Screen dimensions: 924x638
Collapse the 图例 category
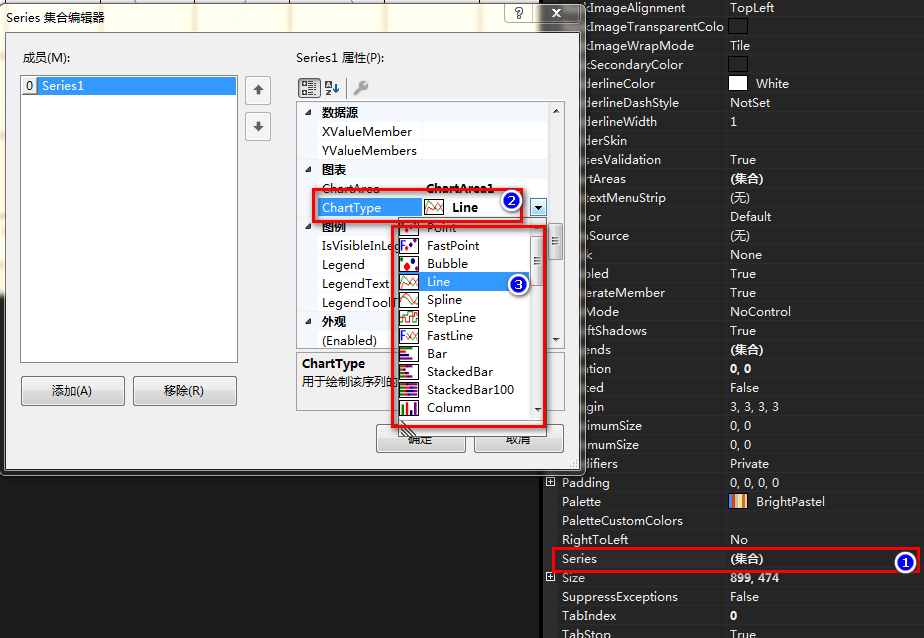click(308, 226)
